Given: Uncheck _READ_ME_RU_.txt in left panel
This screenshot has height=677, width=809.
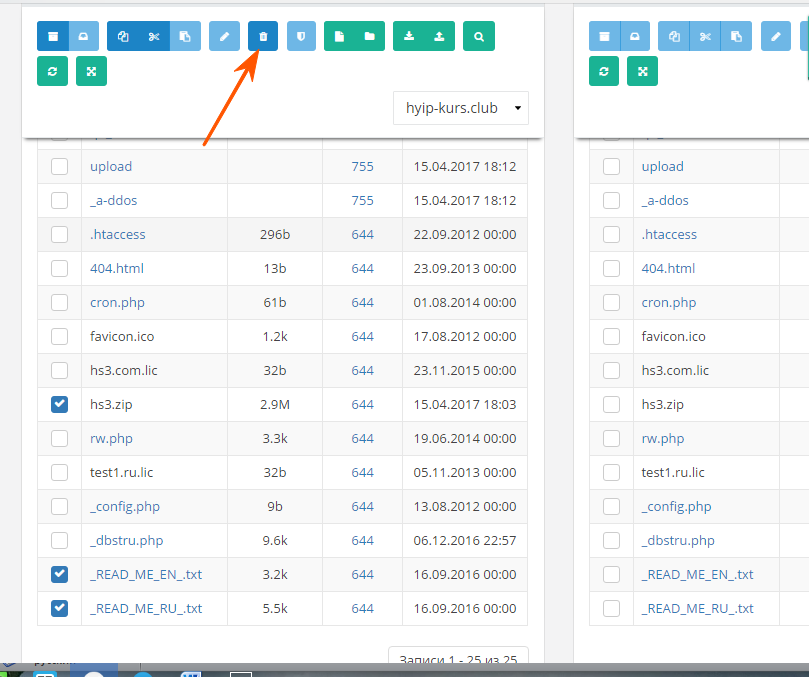Looking at the screenshot, I should pyautogui.click(x=59, y=608).
